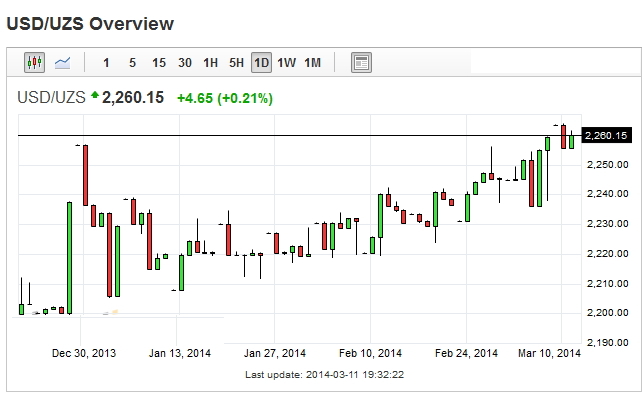The width and height of the screenshot is (644, 396).
Task: Click the 2,210.00 axis label
Action: [608, 283]
